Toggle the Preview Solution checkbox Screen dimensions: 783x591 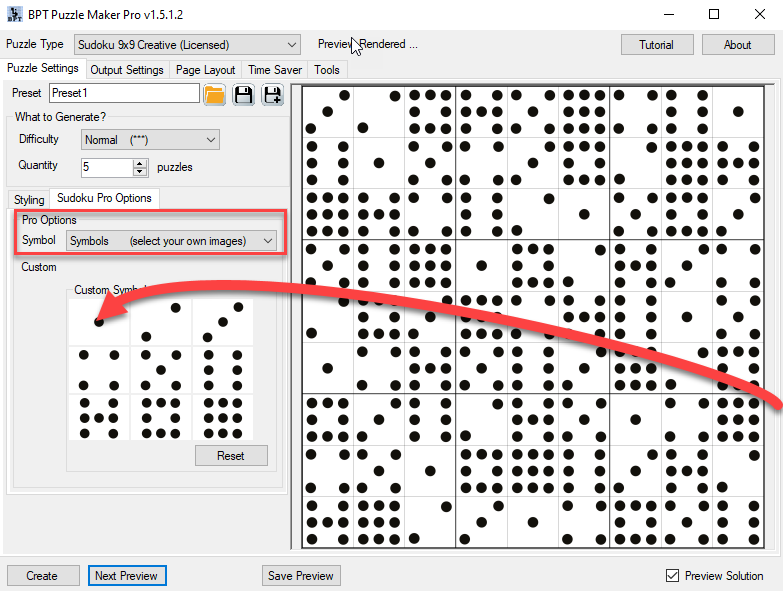pyautogui.click(x=672, y=576)
